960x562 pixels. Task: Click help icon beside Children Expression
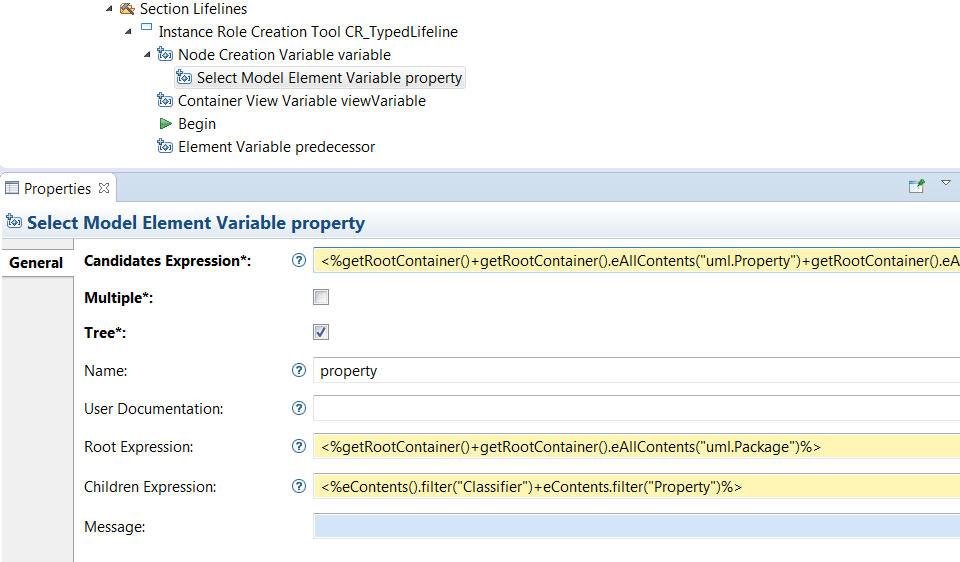click(298, 486)
